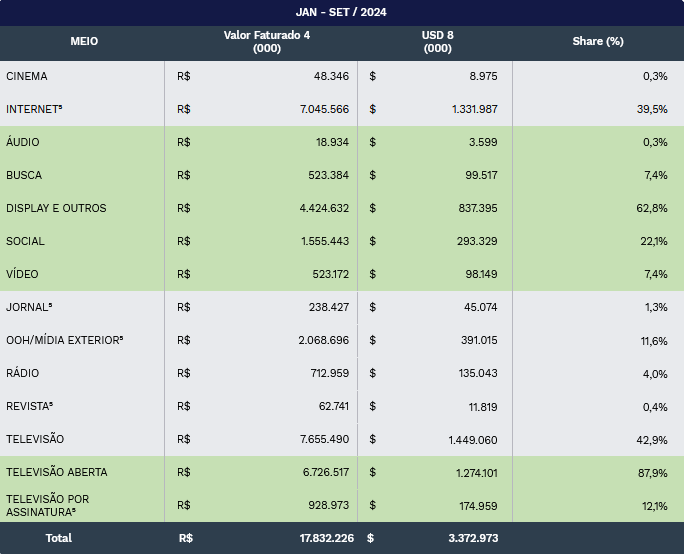The image size is (684, 554).
Task: Select Áudio USD value 3.599
Action: tap(483, 142)
